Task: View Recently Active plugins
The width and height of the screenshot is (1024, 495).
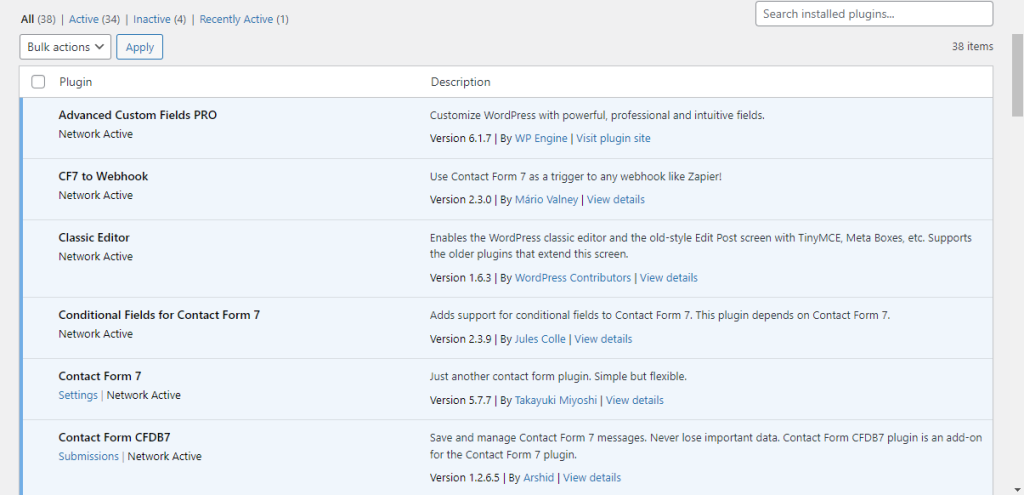Action: [x=236, y=19]
